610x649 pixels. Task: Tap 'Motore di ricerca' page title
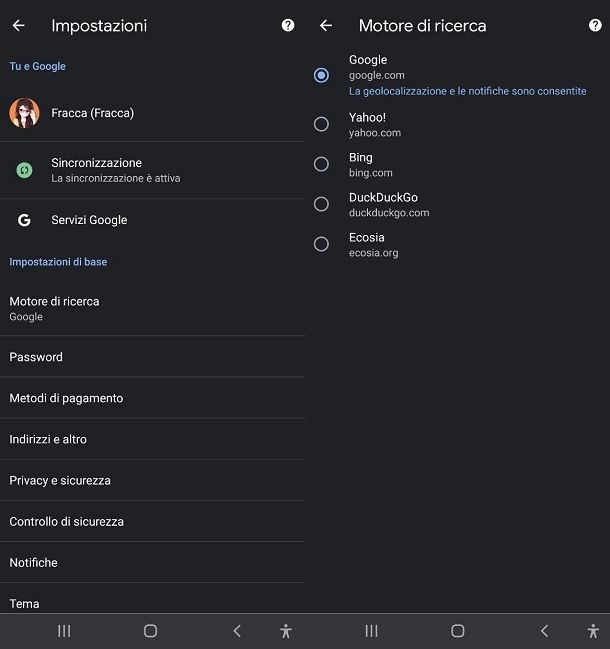tap(423, 26)
